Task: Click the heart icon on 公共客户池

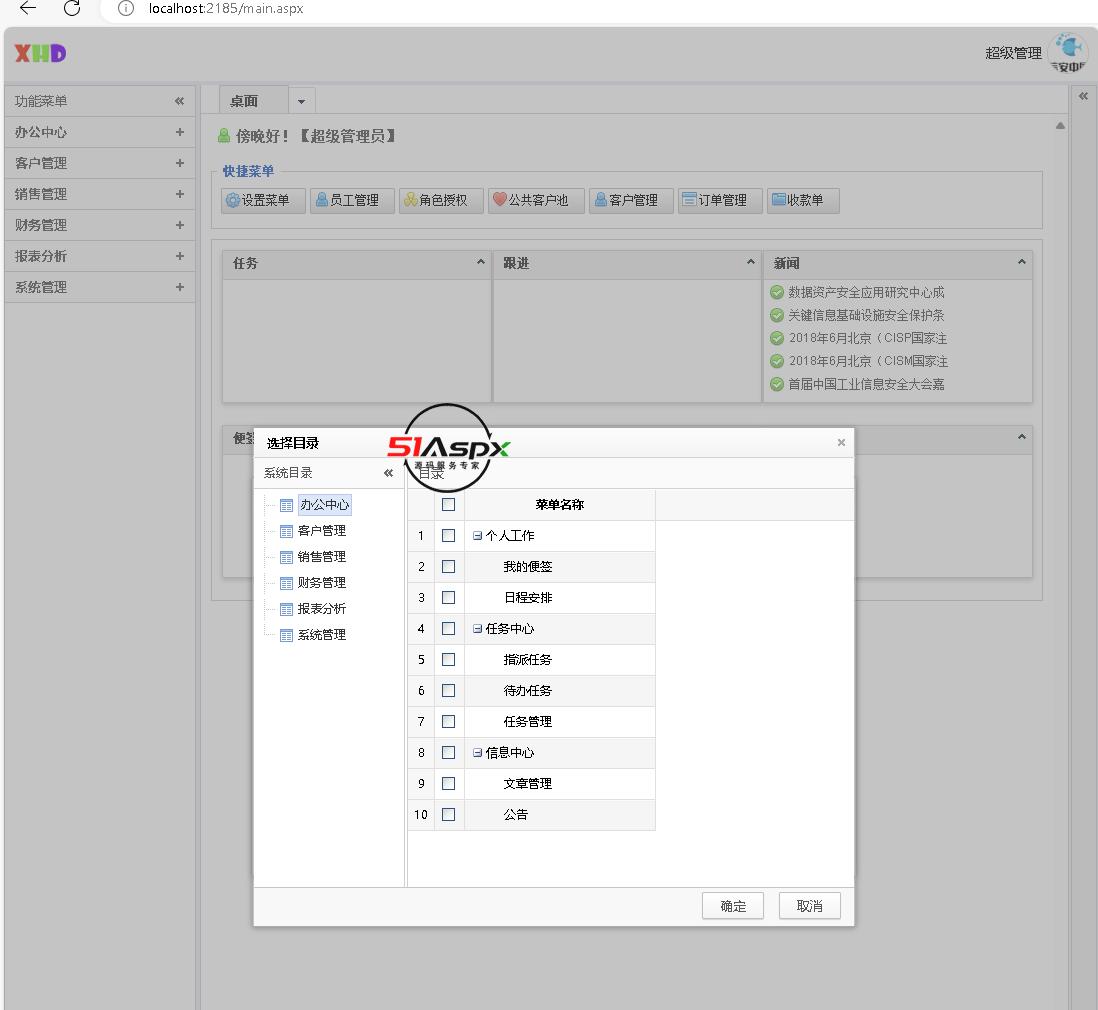Action: [x=499, y=200]
